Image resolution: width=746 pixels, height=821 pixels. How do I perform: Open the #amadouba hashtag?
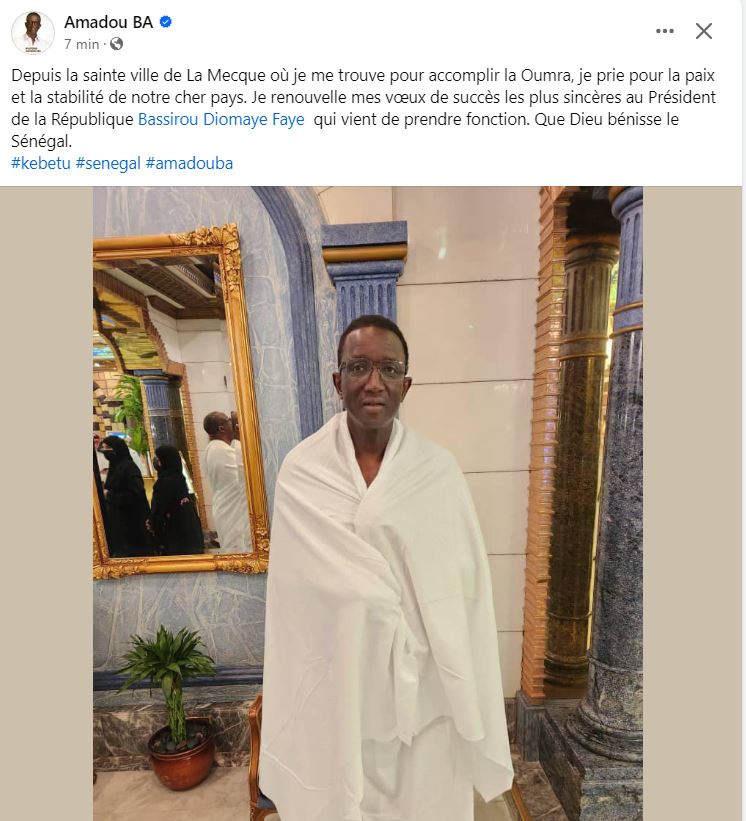click(x=189, y=163)
